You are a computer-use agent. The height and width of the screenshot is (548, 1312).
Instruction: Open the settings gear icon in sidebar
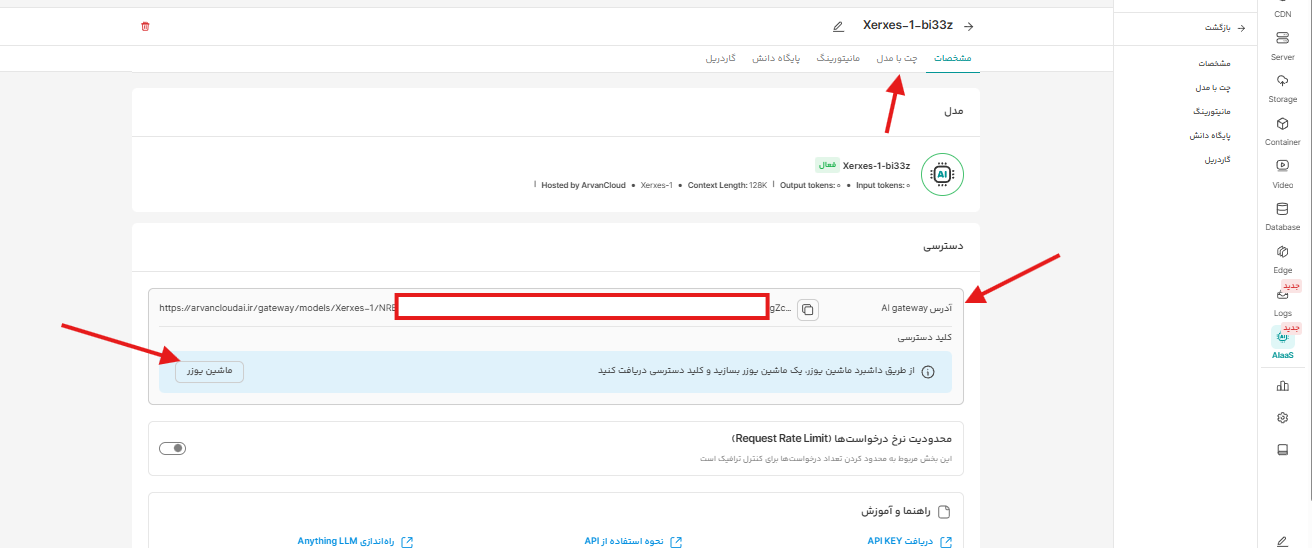[1282, 417]
